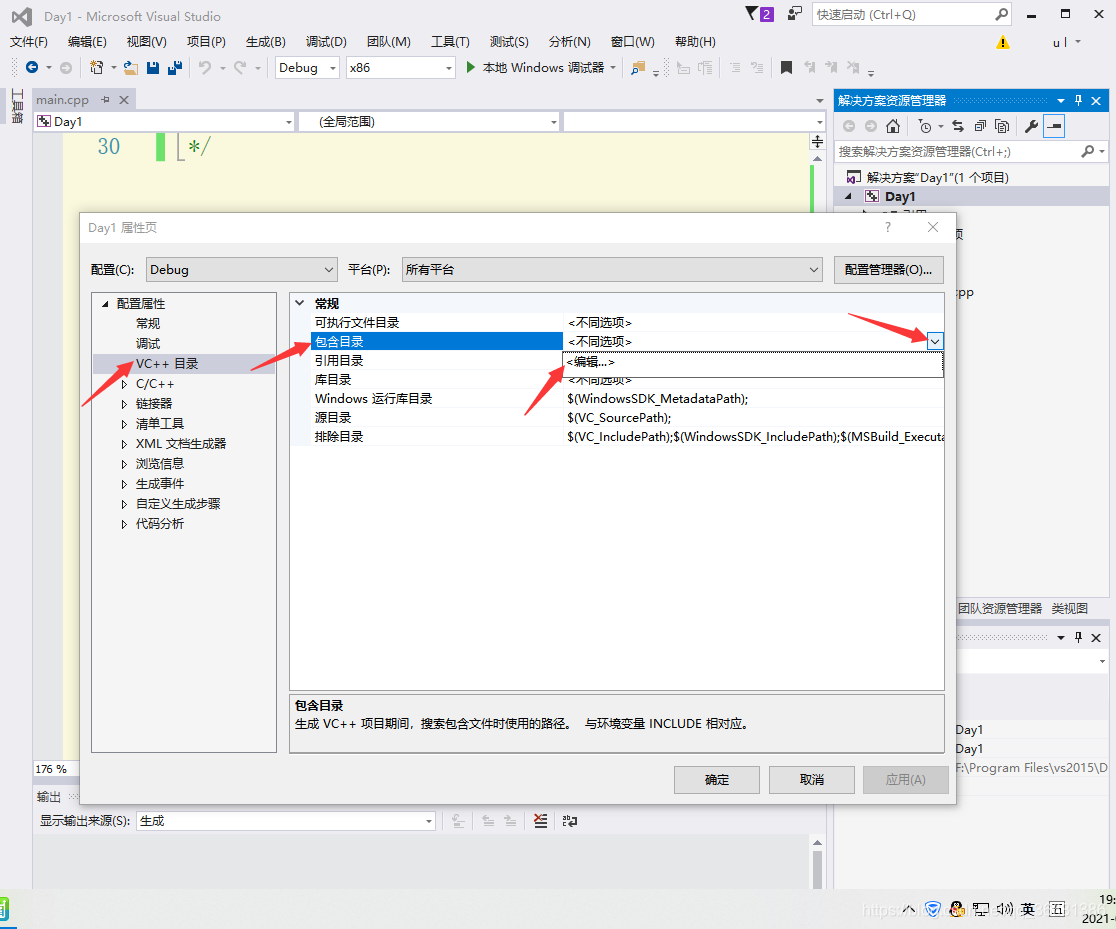The image size is (1116, 929).
Task: Open notifications flag icon in title bar
Action: [759, 14]
